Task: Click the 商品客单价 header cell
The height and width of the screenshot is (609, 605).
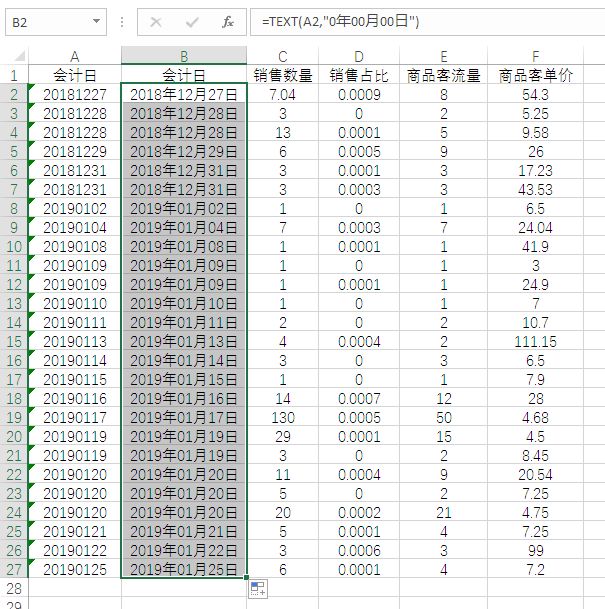Action: tap(535, 75)
